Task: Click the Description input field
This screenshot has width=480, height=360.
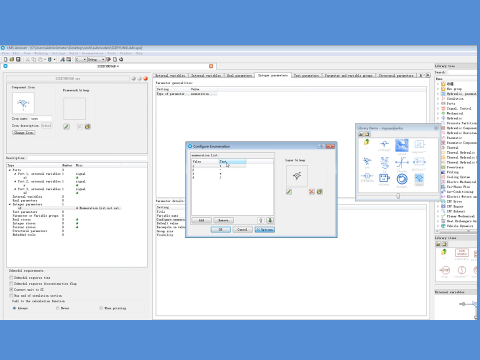Action: point(87,158)
